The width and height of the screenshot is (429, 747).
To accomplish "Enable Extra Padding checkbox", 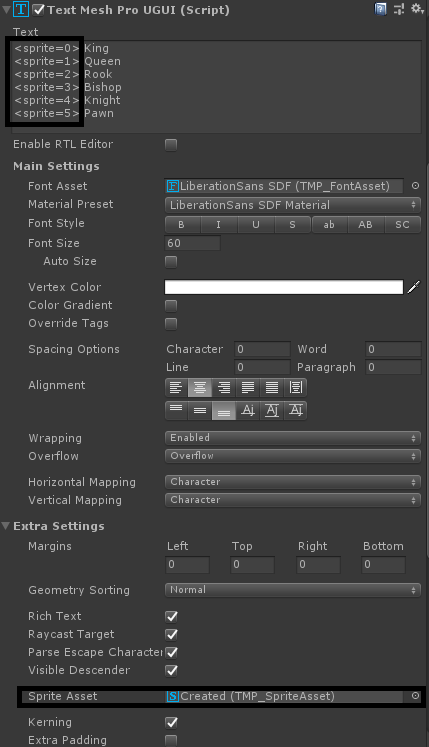I will 171,740.
